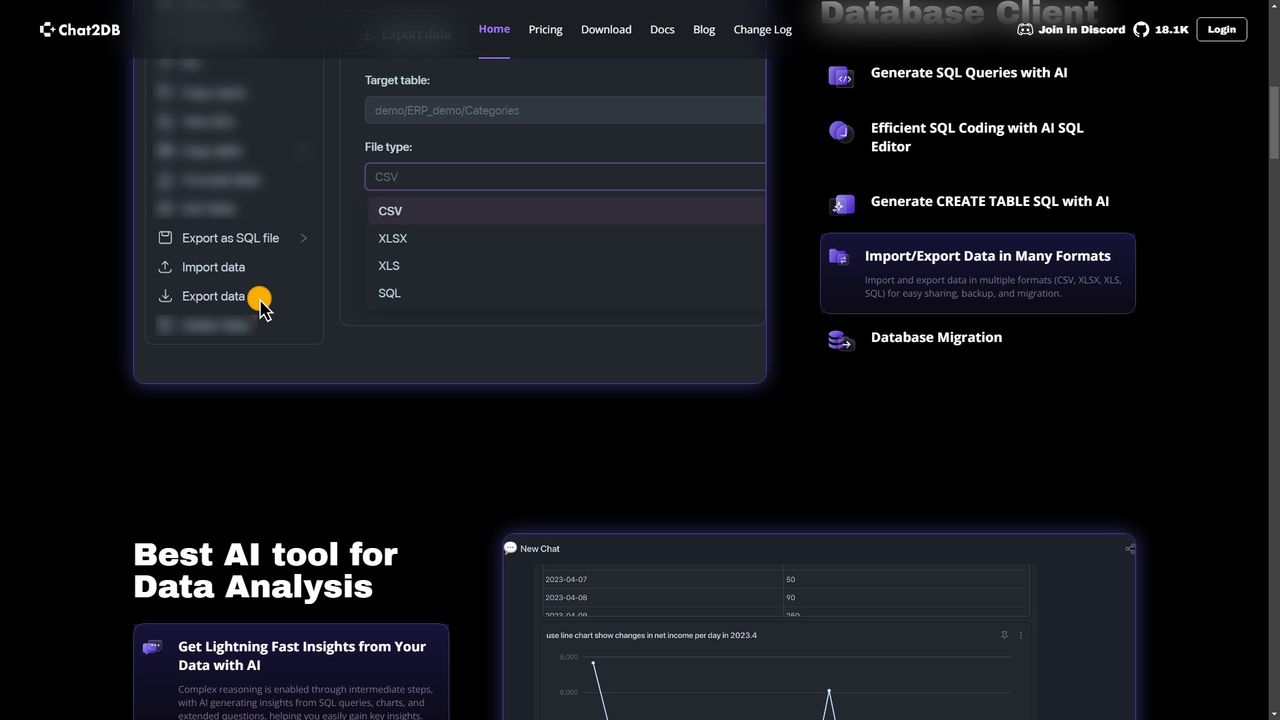1280x720 pixels.
Task: Open the Download page
Action: (x=606, y=29)
